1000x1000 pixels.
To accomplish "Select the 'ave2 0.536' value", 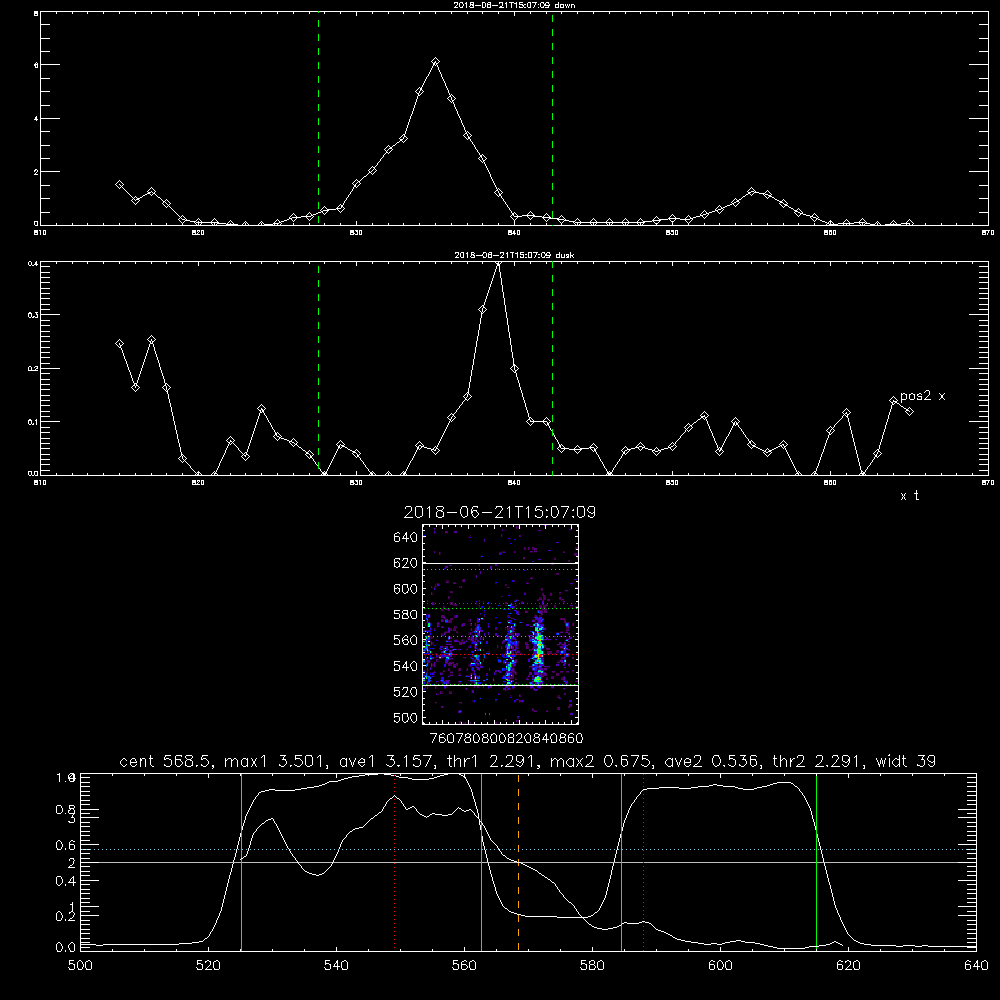I will [x=713, y=761].
